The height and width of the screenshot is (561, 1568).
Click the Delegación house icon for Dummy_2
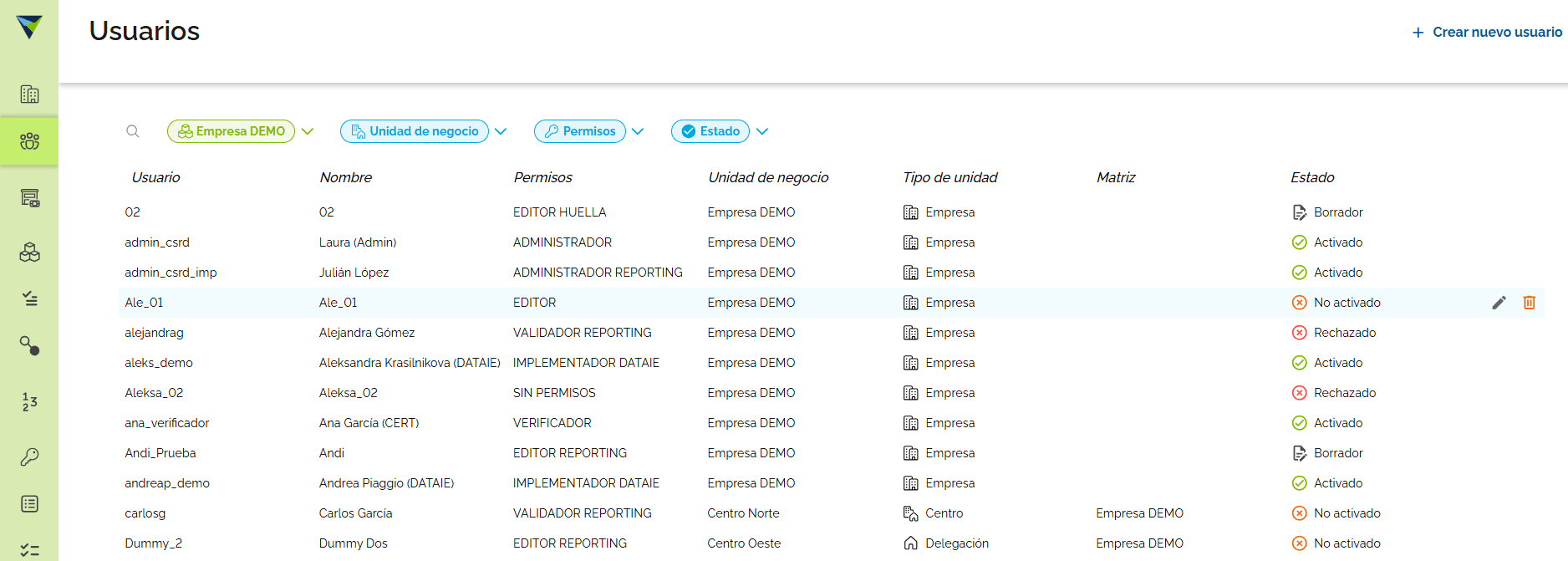[911, 543]
